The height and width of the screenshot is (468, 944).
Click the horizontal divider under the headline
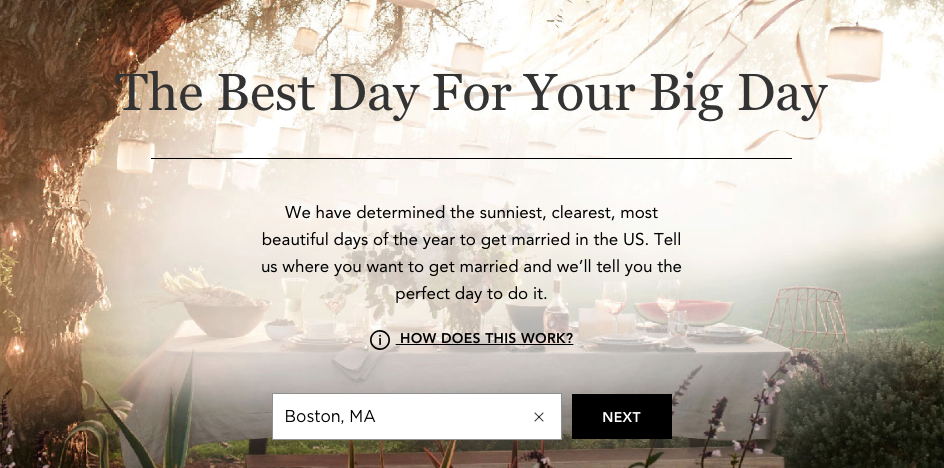pos(471,158)
